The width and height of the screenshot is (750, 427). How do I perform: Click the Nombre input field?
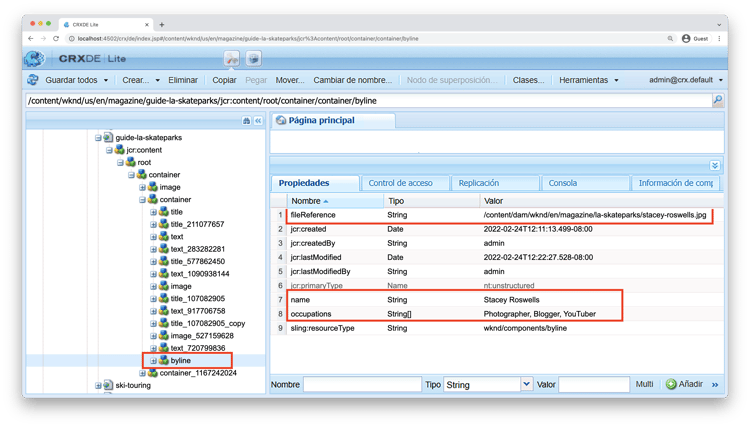tap(362, 384)
